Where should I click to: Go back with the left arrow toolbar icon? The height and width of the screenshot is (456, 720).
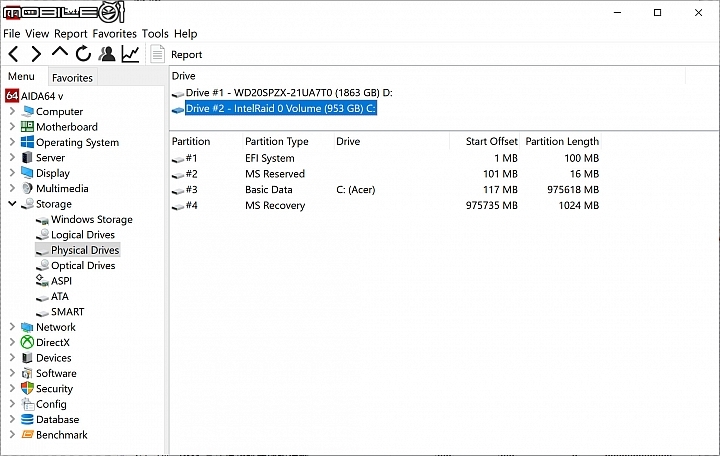tap(14, 54)
